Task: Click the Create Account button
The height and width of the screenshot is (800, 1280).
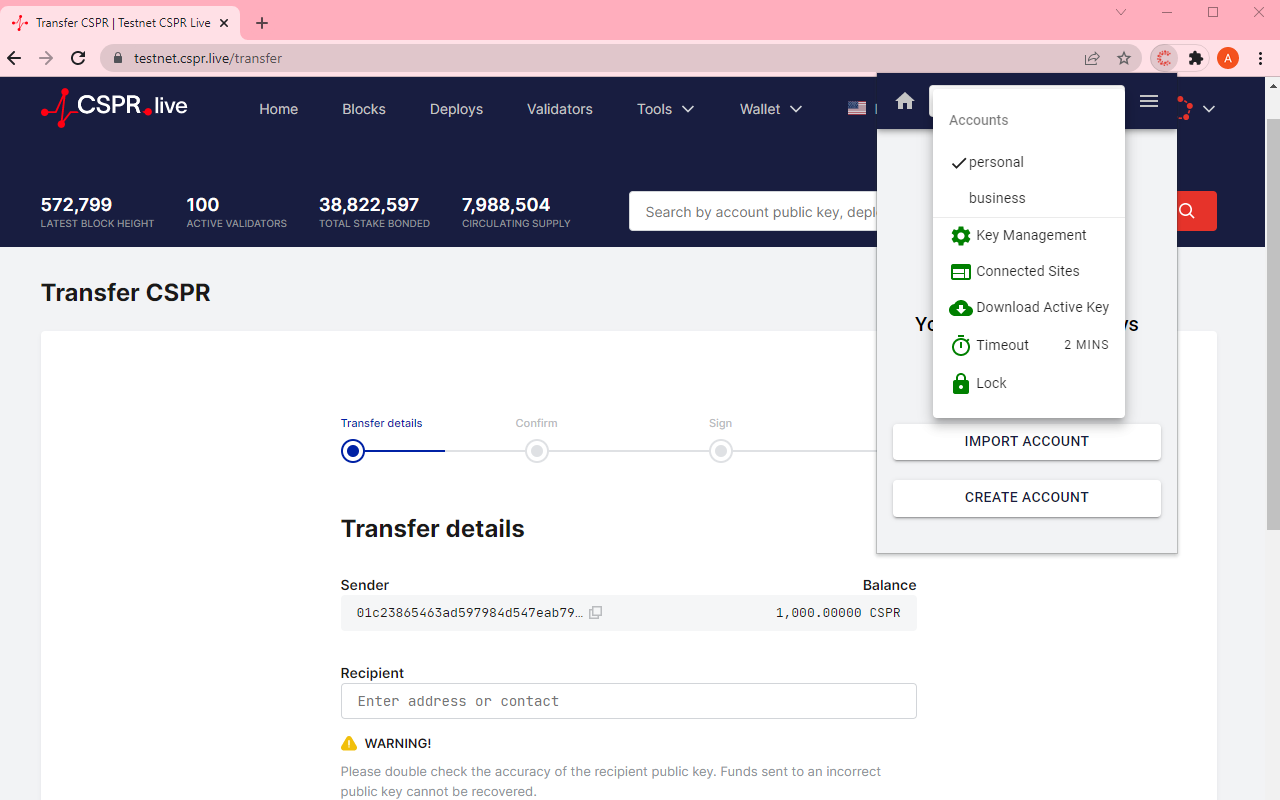Action: [x=1027, y=497]
